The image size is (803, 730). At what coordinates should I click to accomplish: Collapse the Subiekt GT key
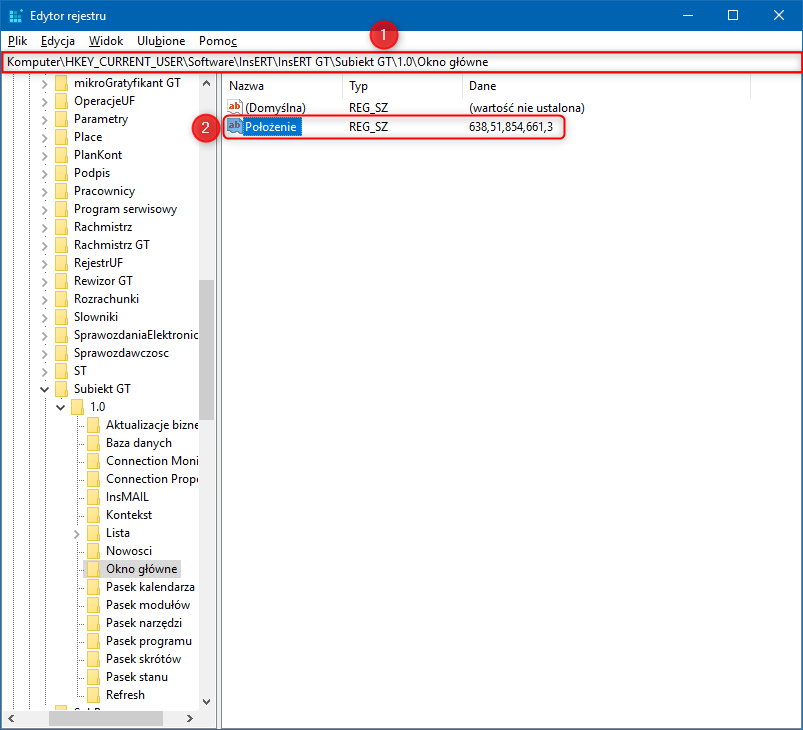[x=45, y=389]
